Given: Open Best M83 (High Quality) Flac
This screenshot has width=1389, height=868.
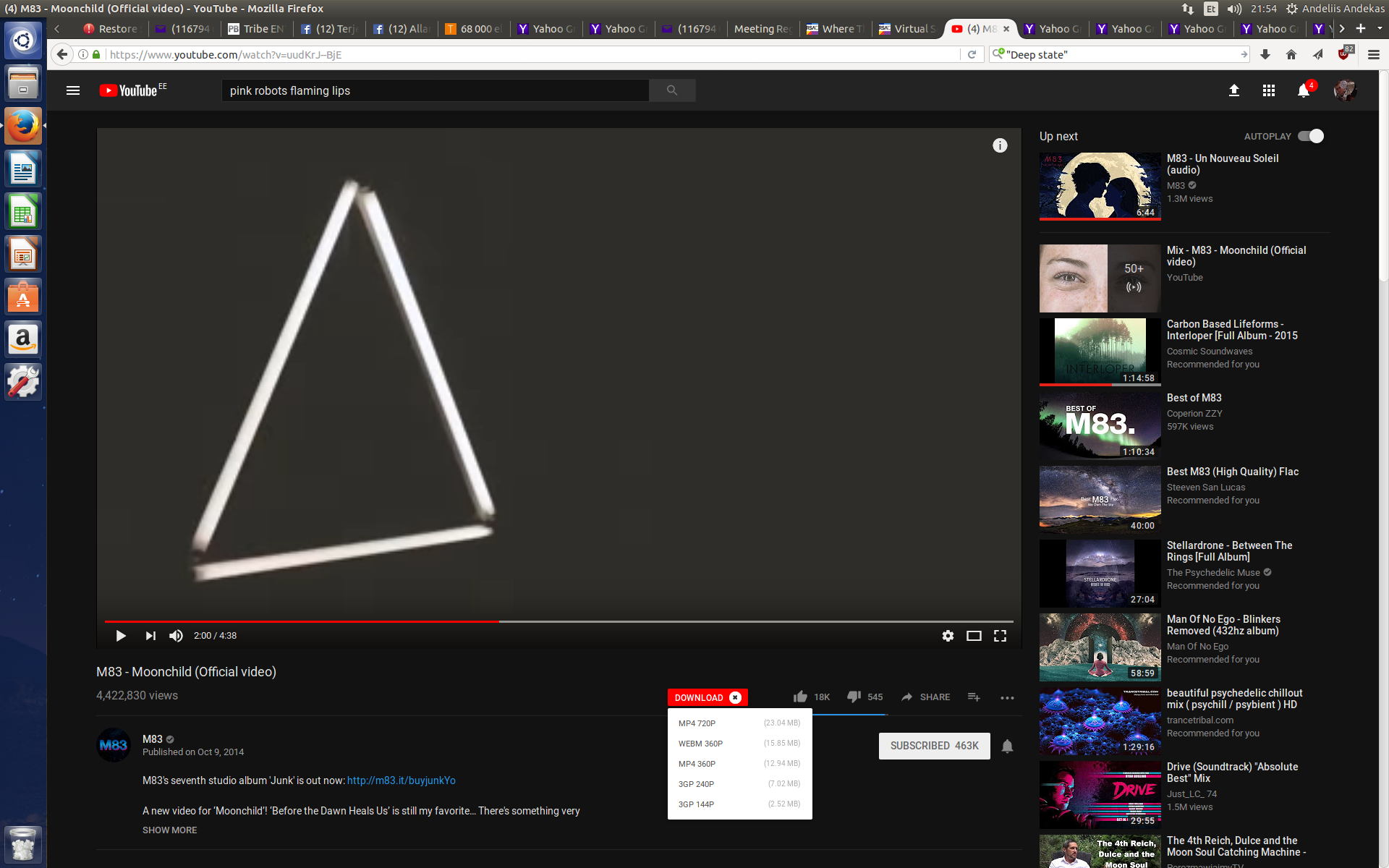Looking at the screenshot, I should pos(1233,472).
